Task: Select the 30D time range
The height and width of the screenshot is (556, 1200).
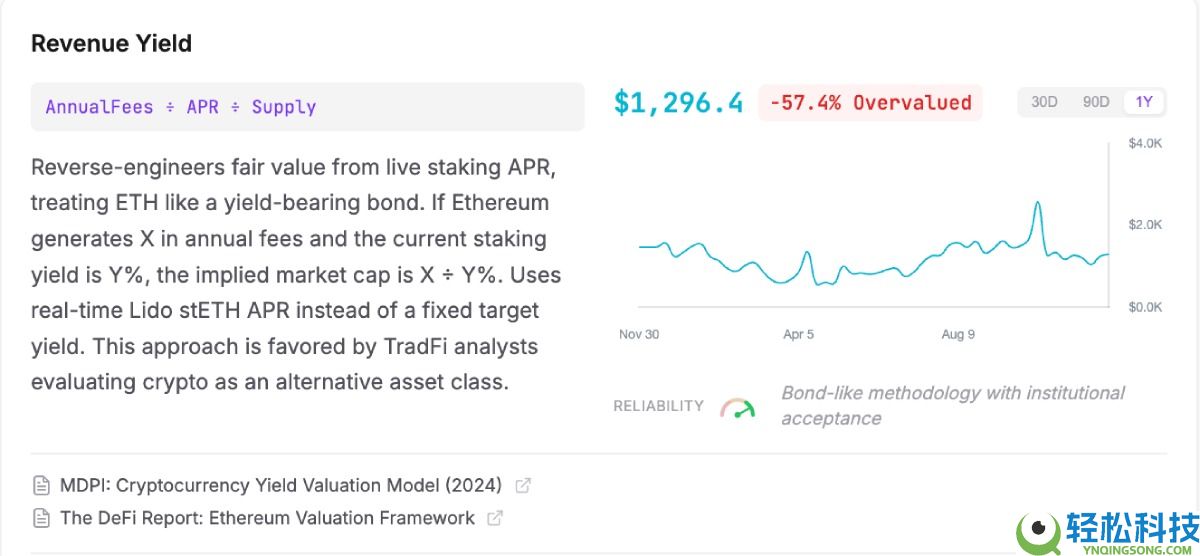Action: pyautogui.click(x=1044, y=102)
